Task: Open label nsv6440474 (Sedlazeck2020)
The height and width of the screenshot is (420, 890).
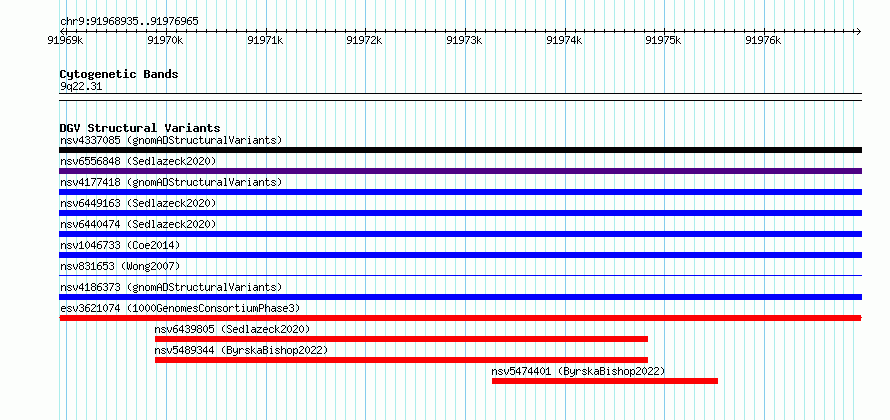Action: coord(138,224)
